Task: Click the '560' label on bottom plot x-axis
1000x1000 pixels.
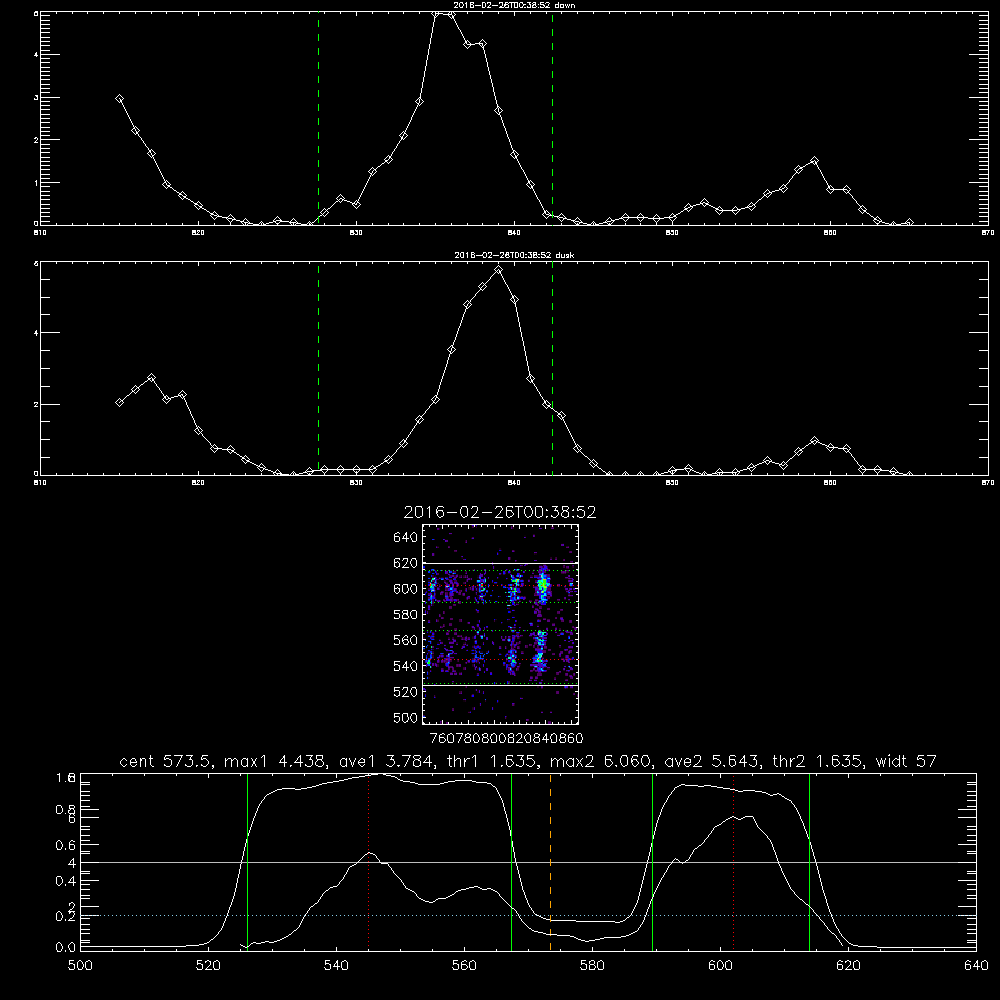Action: coord(464,966)
